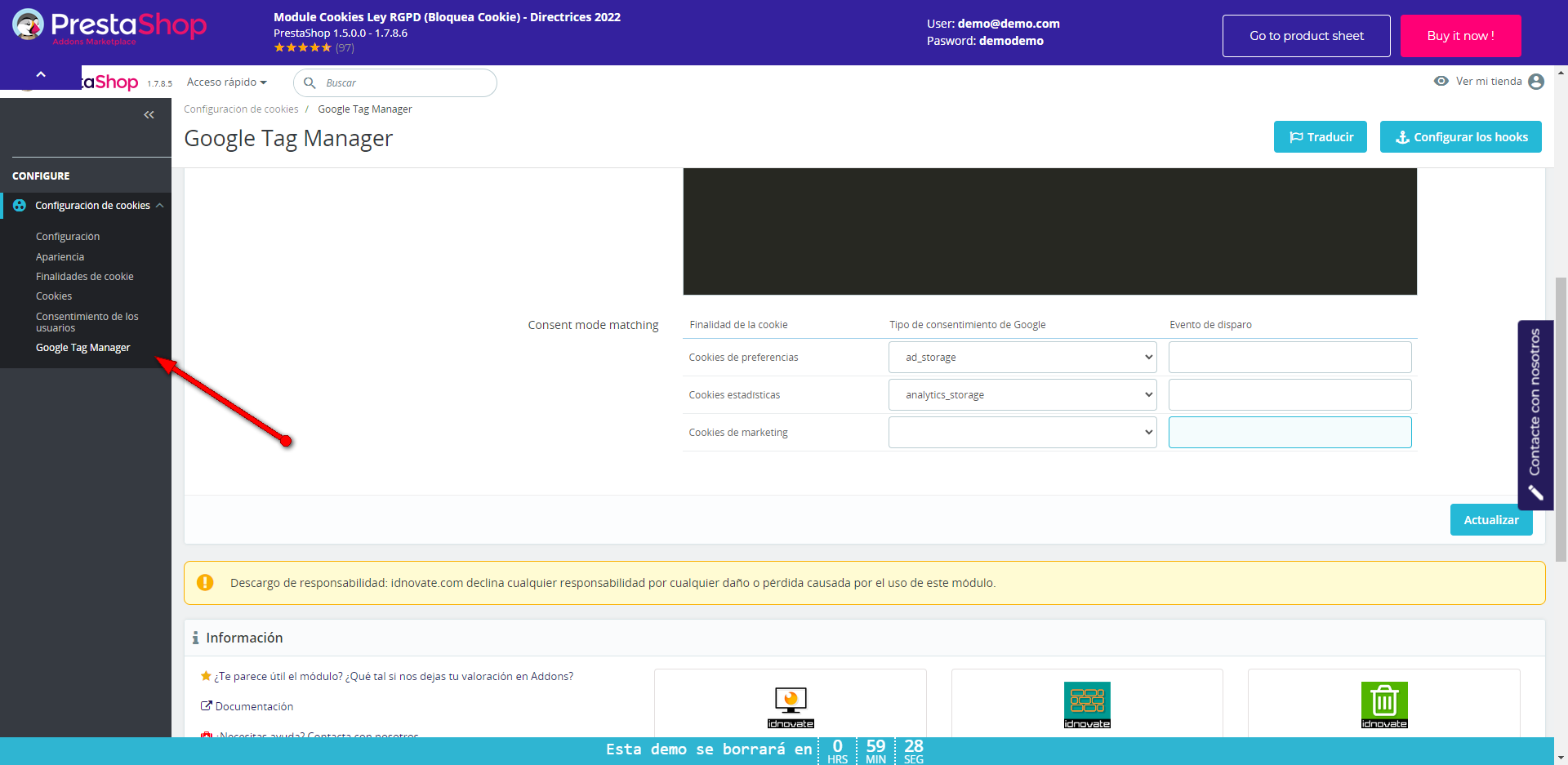Image resolution: width=1568 pixels, height=765 pixels.
Task: Click the eye icon beside Ver mi tienda
Action: (1441, 81)
